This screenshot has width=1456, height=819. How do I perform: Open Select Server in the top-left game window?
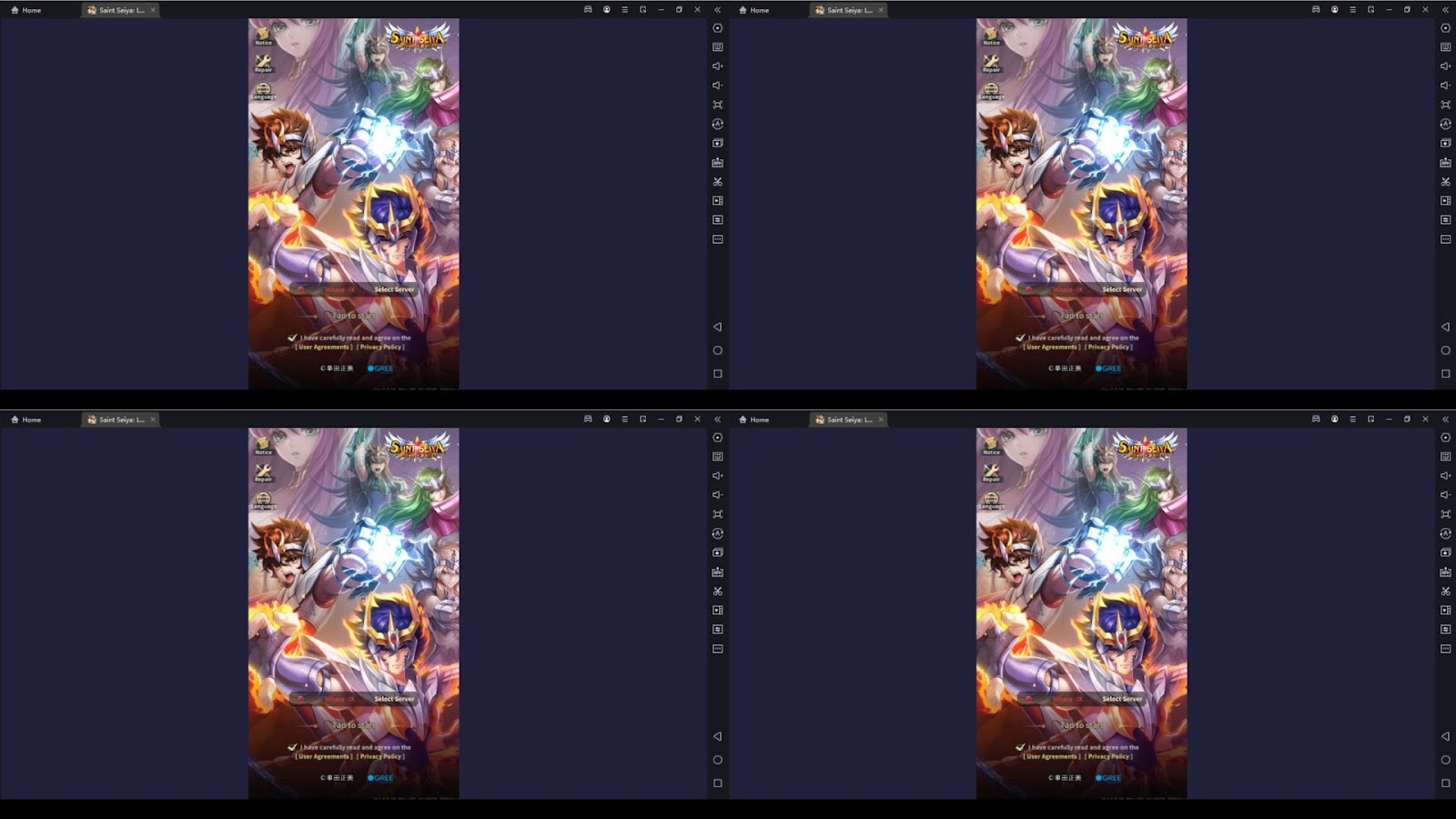pos(394,289)
